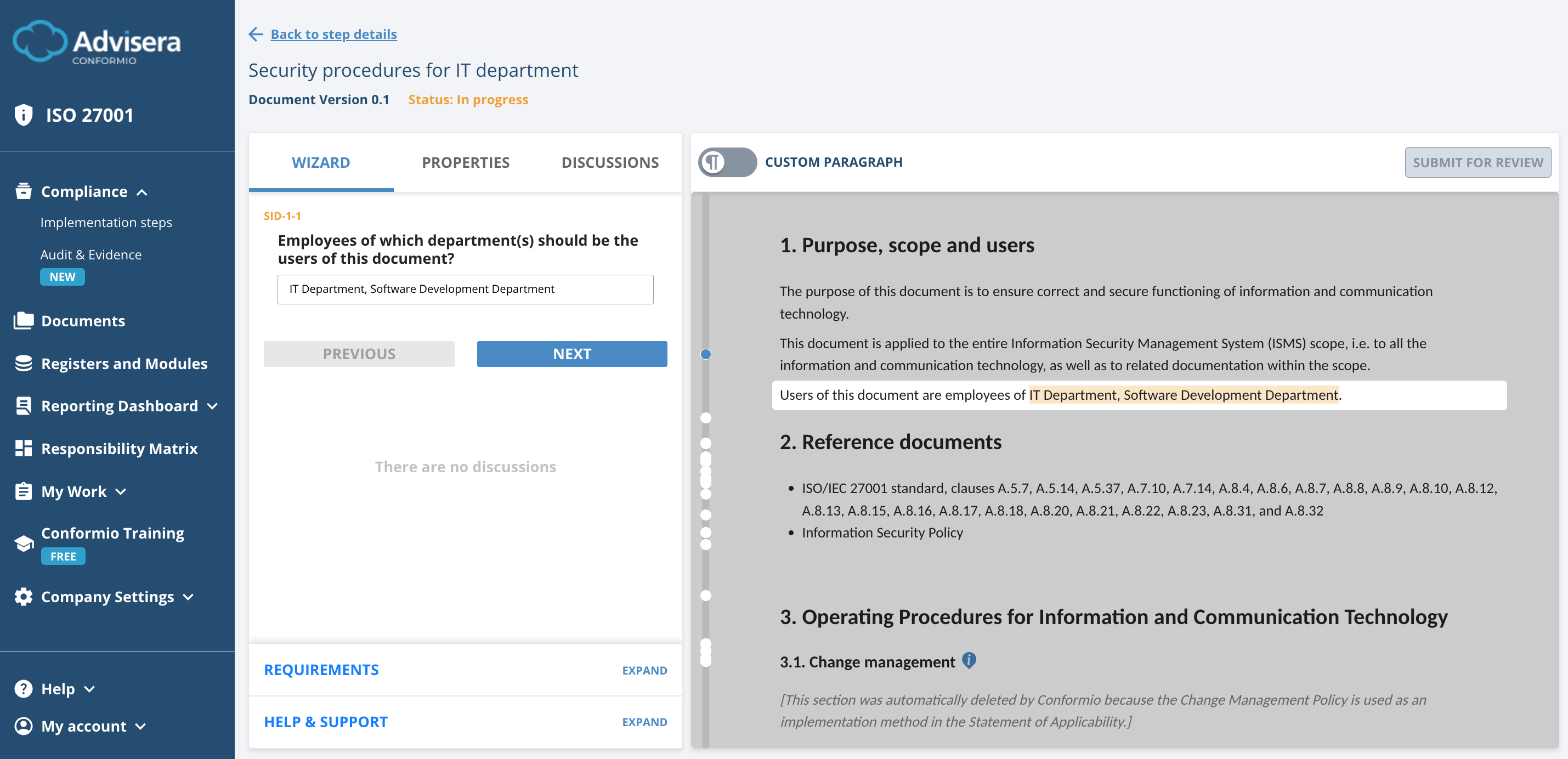The height and width of the screenshot is (759, 1568).
Task: Follow the Back to step details link
Action: pyautogui.click(x=333, y=34)
